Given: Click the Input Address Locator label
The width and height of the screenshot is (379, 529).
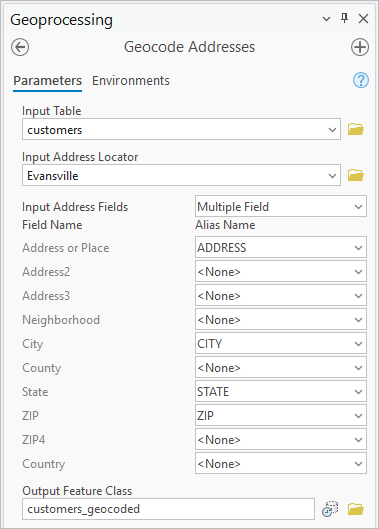Looking at the screenshot, I should click(x=80, y=157).
